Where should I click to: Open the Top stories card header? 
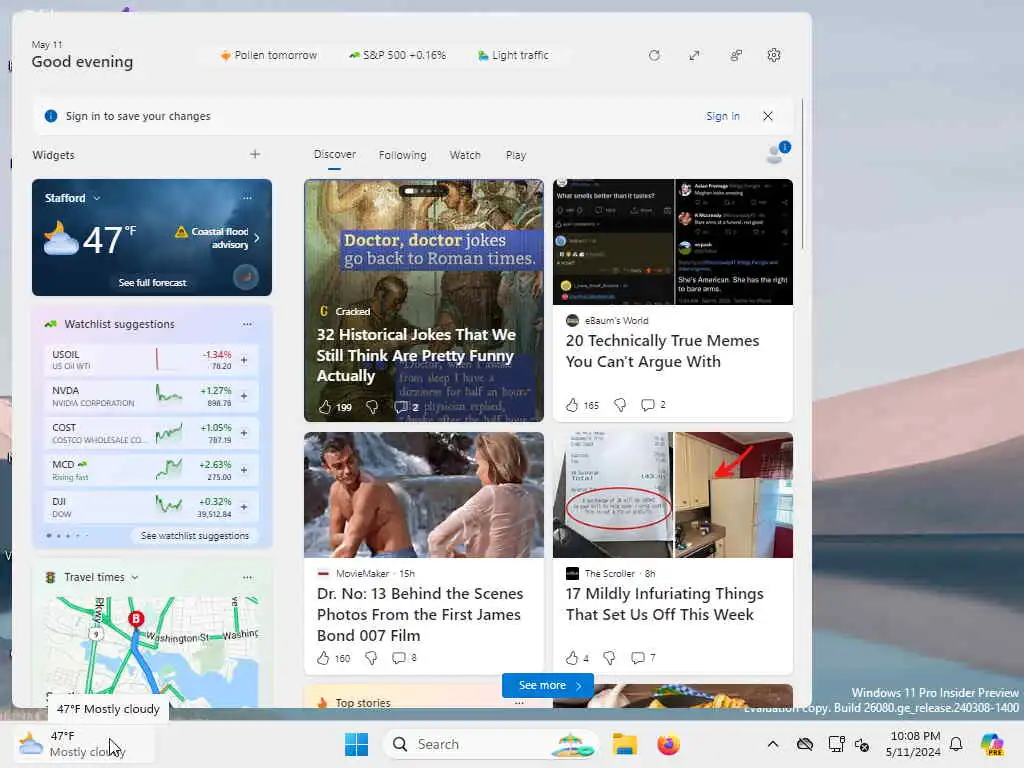click(363, 702)
